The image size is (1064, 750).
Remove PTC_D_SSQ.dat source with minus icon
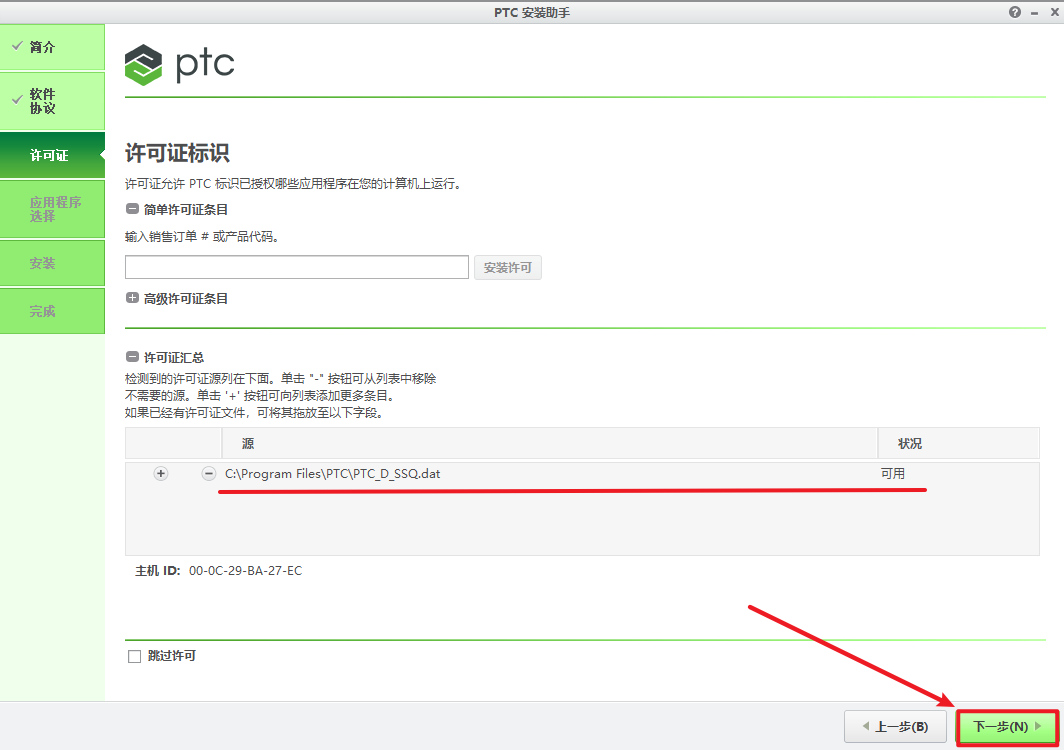(208, 474)
